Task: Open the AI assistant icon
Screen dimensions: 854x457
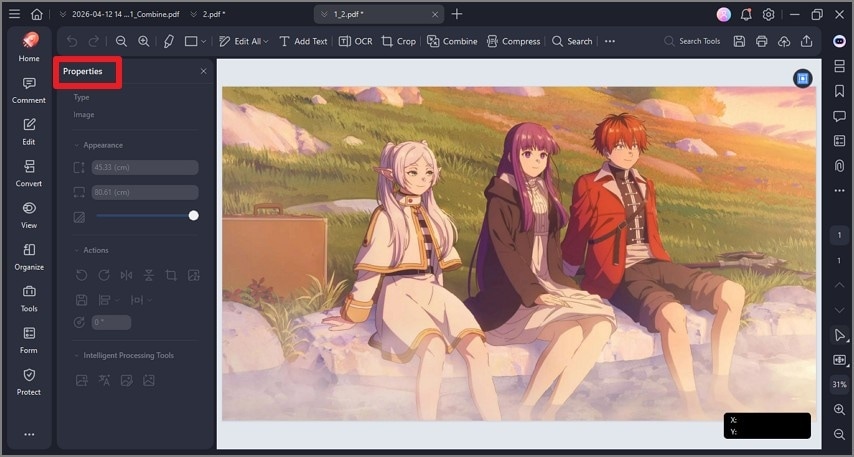Action: (839, 41)
